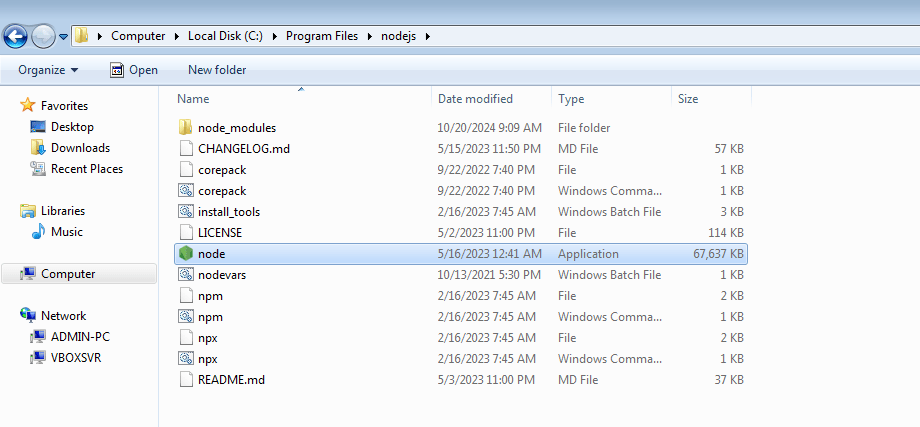This screenshot has height=427, width=920.
Task: Sort by Date modified column header
Action: pos(476,99)
